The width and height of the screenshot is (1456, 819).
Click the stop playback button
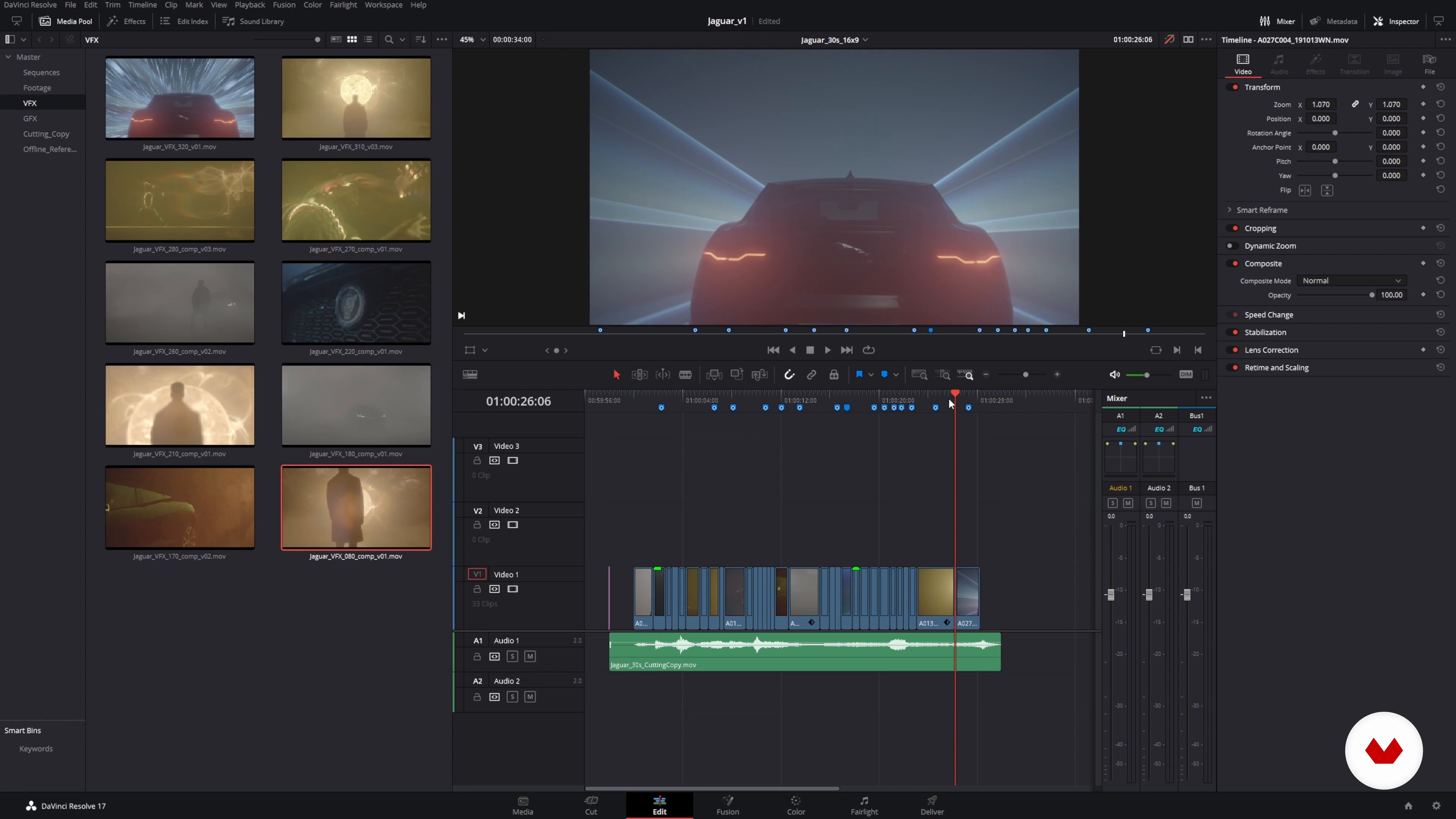click(x=810, y=350)
